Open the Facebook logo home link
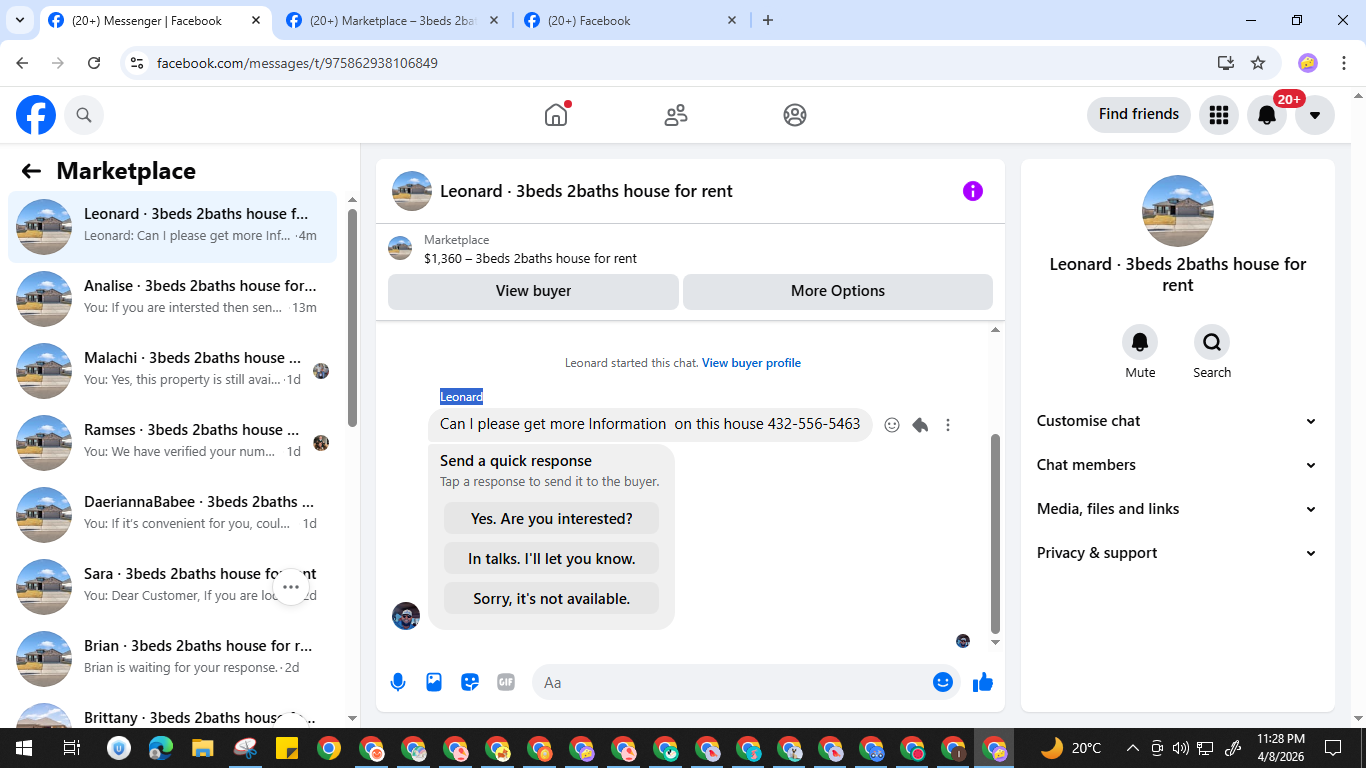Viewport: 1366px width, 768px height. [36, 115]
